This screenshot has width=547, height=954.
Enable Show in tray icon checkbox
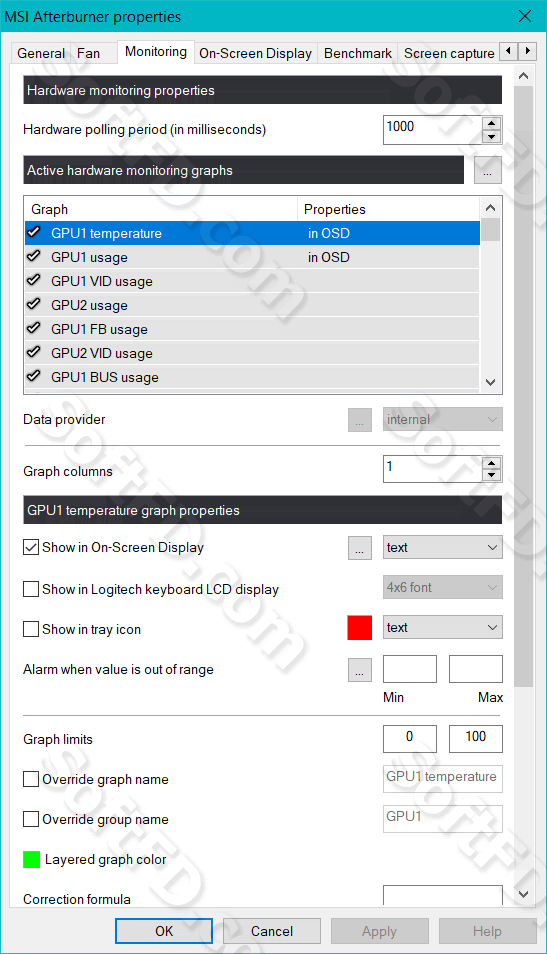(x=31, y=628)
